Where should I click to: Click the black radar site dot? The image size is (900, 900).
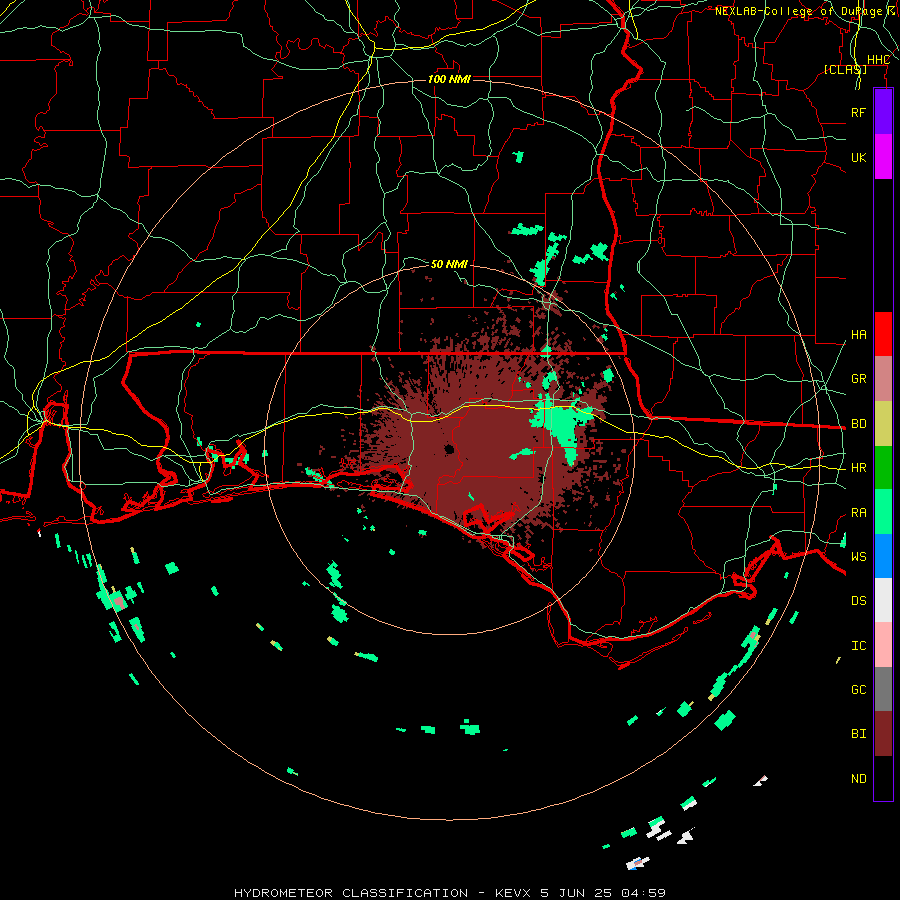[x=449, y=449]
